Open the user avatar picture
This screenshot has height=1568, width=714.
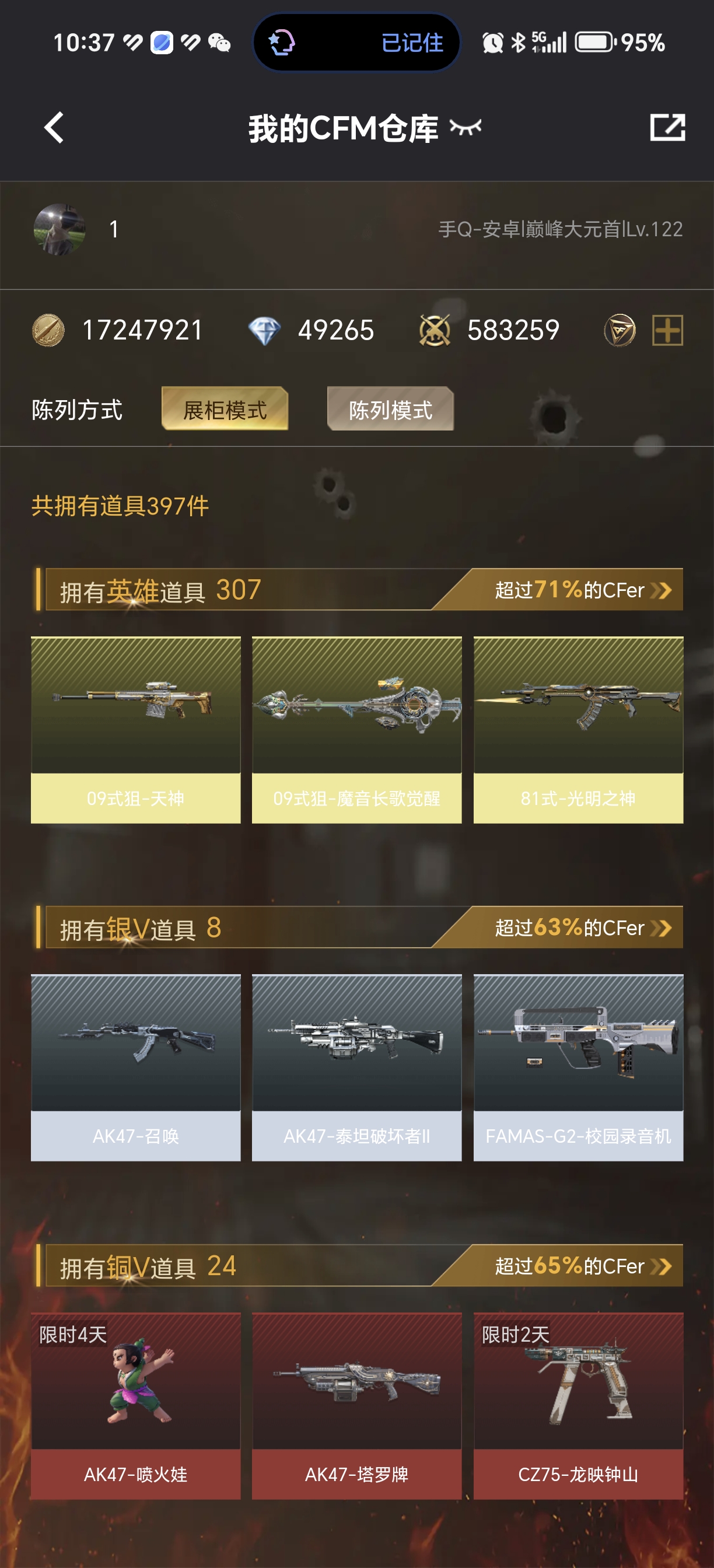point(59,229)
